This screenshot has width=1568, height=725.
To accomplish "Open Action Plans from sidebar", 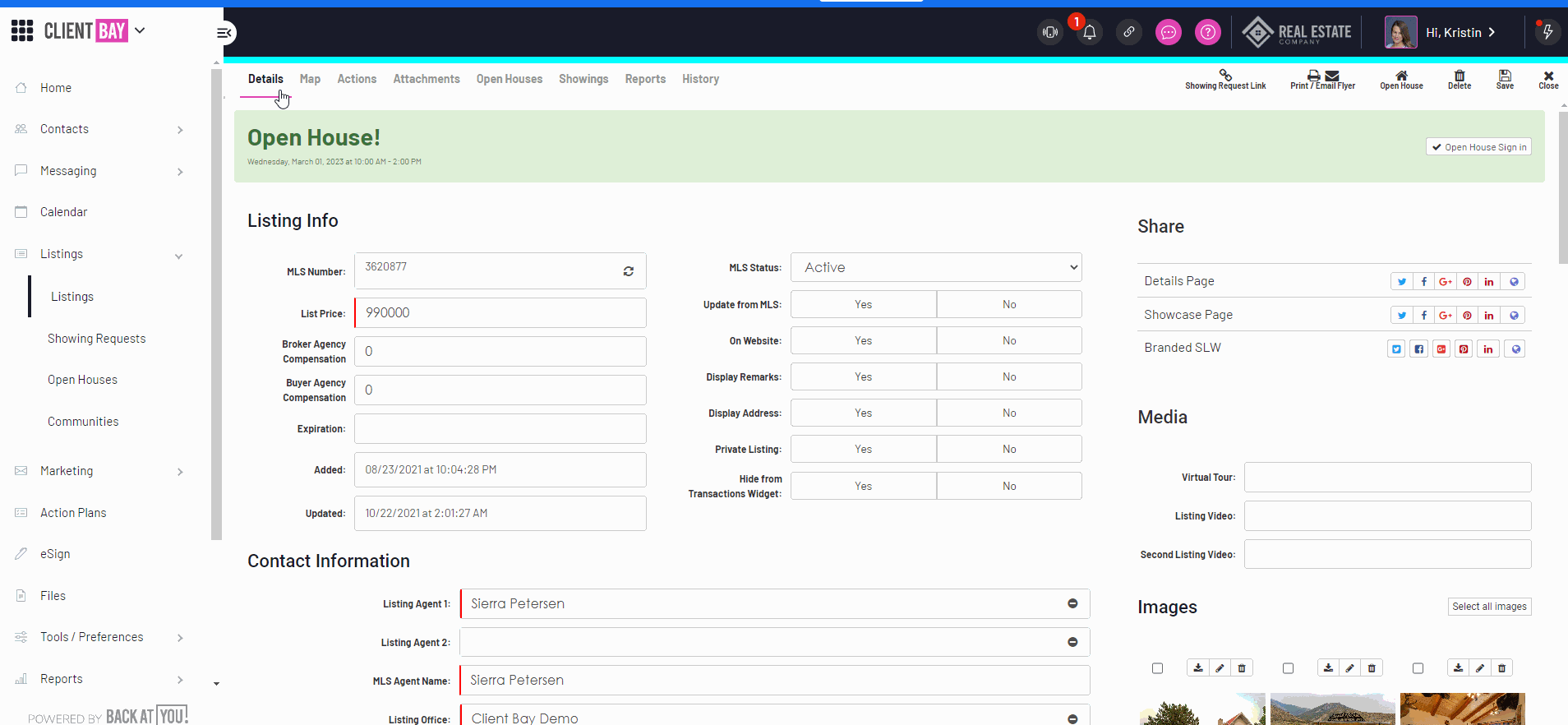I will click(x=73, y=513).
